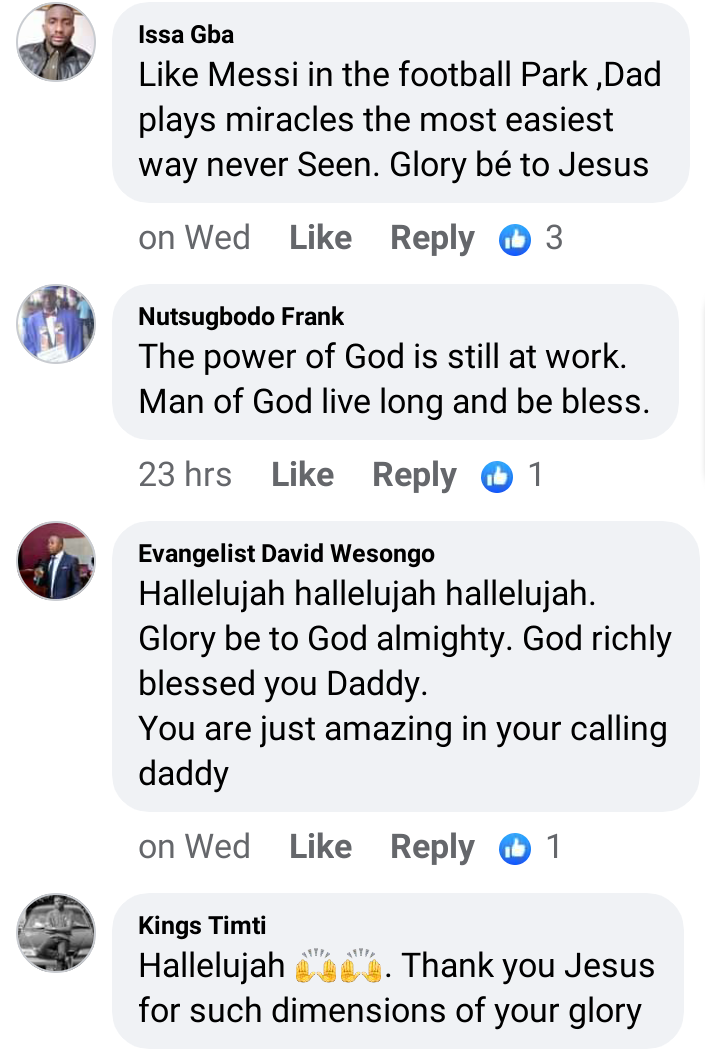Open the Kings Timti profile name link
Image resolution: width=705 pixels, height=1058 pixels.
[x=202, y=926]
